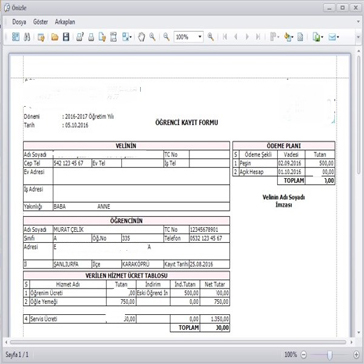Open the Arkaplan menu
Image resolution: width=364 pixels, height=364 pixels.
[65, 22]
